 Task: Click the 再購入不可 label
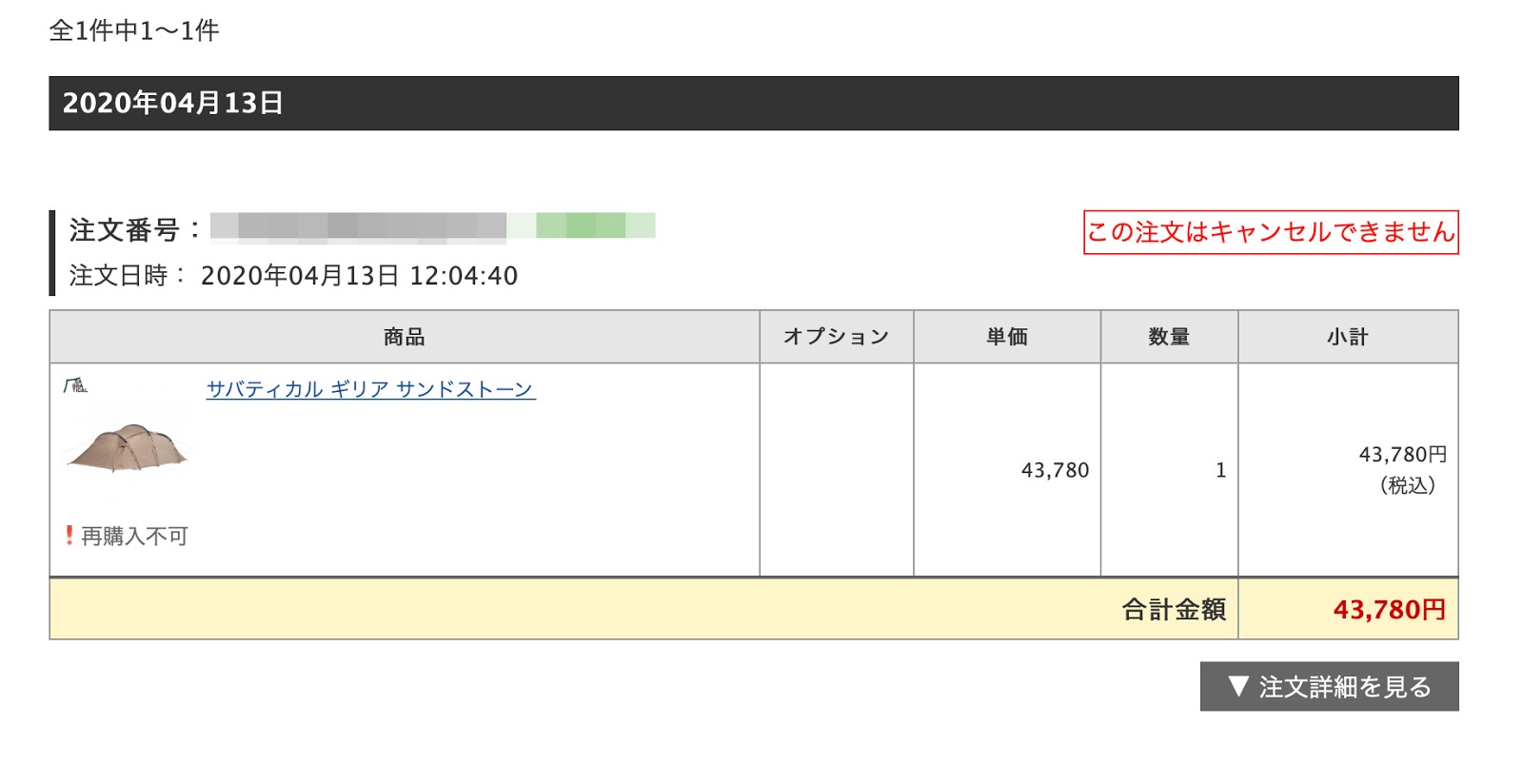point(134,537)
